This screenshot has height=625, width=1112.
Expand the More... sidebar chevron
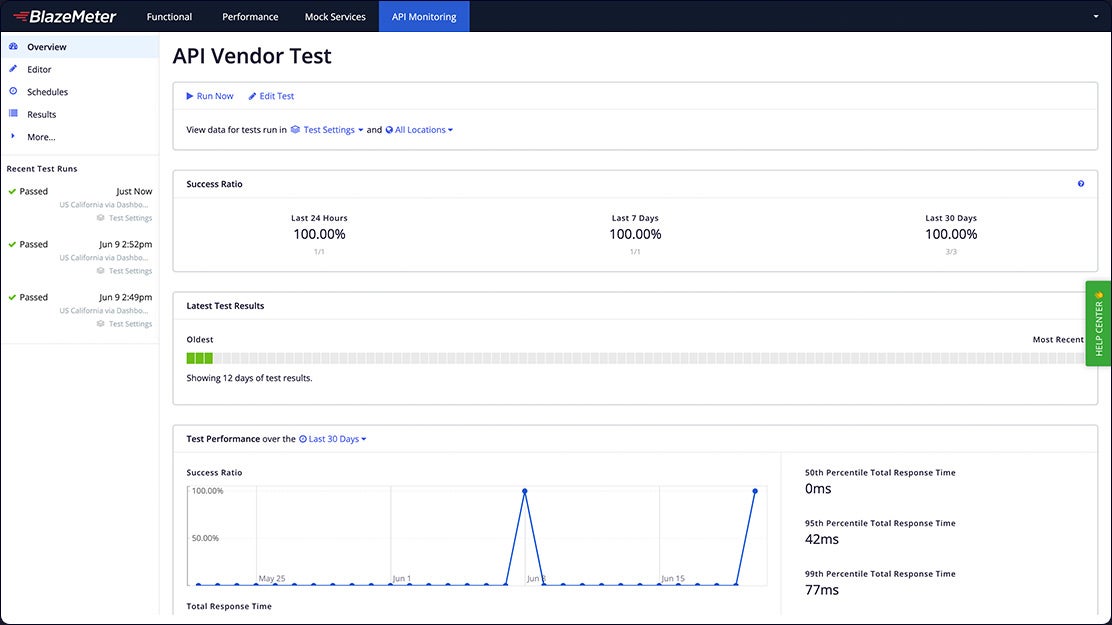[13, 136]
